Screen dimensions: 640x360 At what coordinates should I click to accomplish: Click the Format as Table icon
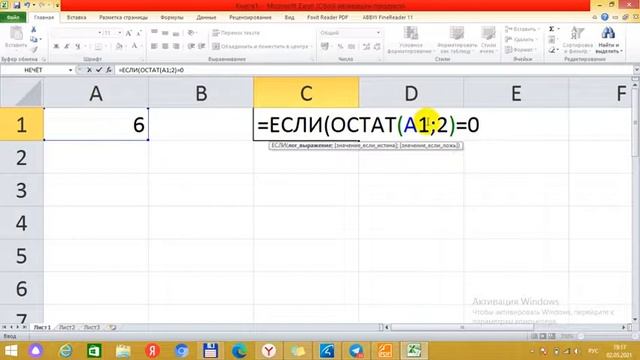point(457,33)
